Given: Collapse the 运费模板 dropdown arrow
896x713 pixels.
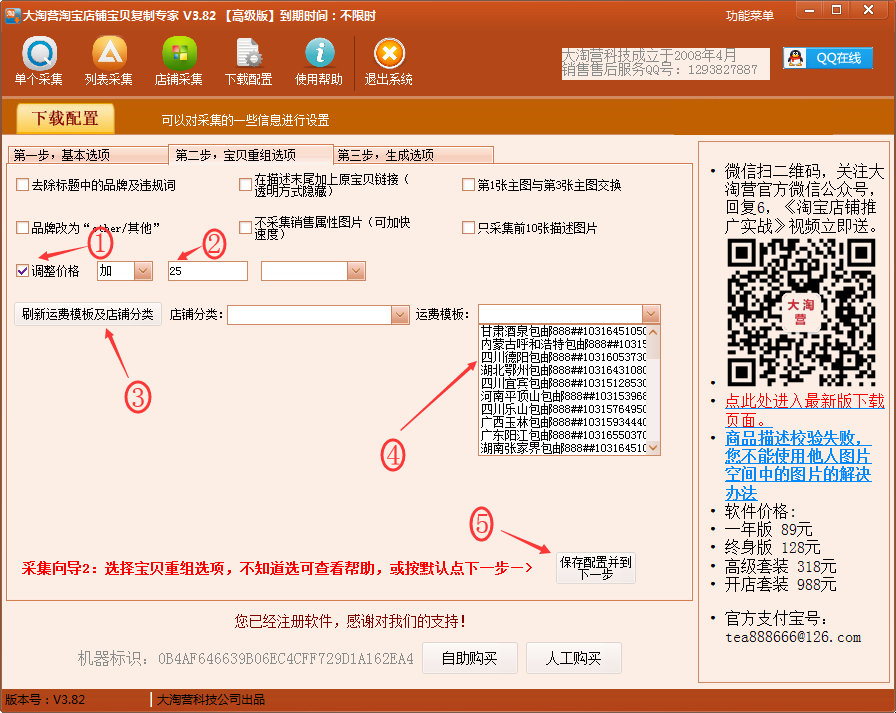Looking at the screenshot, I should (651, 314).
